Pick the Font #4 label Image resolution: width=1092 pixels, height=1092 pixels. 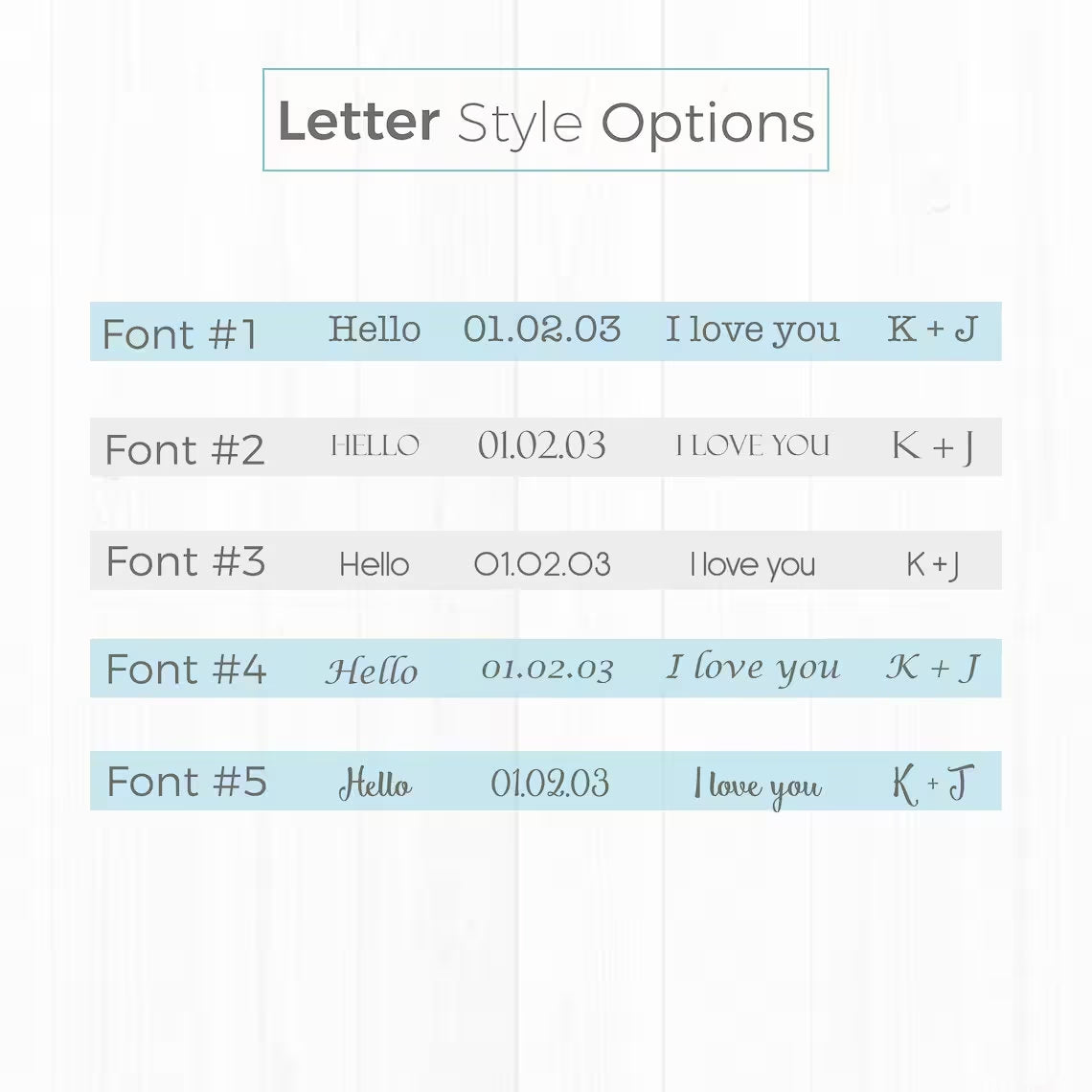pyautogui.click(x=186, y=670)
